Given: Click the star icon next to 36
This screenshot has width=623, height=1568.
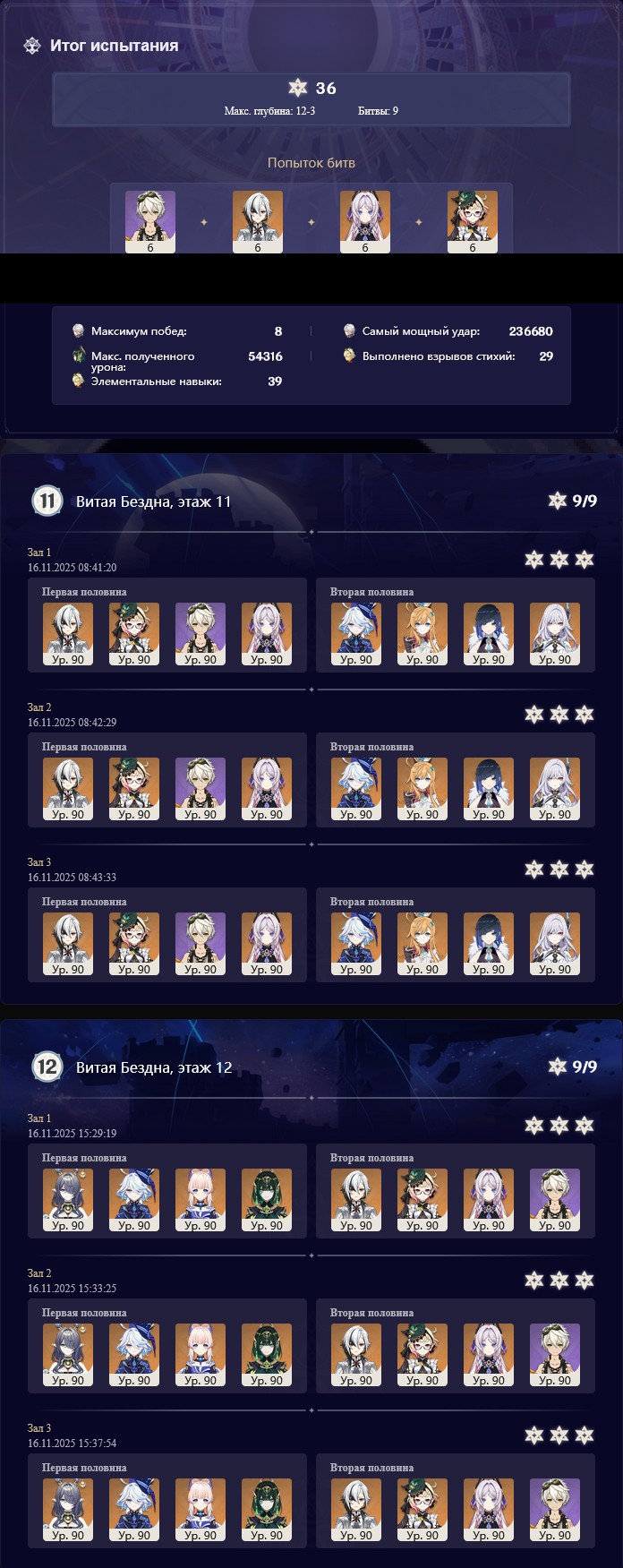Looking at the screenshot, I should 298,87.
